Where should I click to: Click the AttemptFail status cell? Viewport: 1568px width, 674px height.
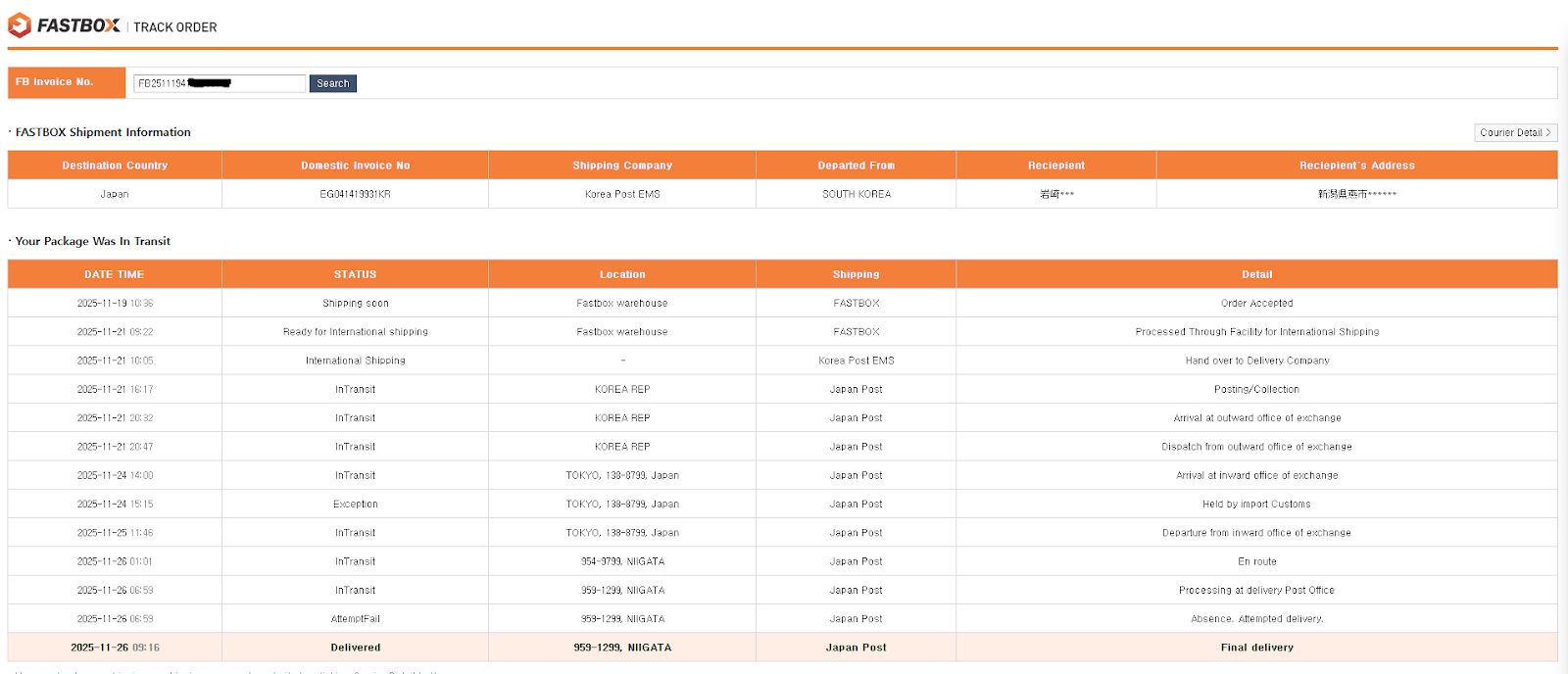coord(355,619)
